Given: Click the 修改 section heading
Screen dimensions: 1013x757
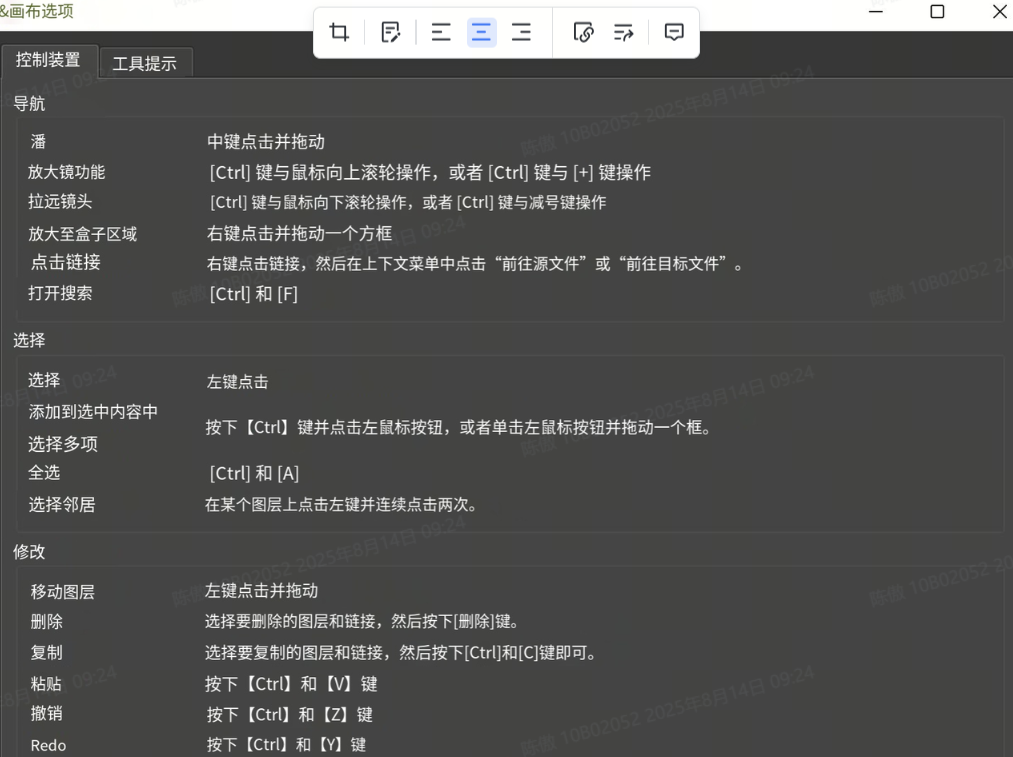Looking at the screenshot, I should click(30, 552).
